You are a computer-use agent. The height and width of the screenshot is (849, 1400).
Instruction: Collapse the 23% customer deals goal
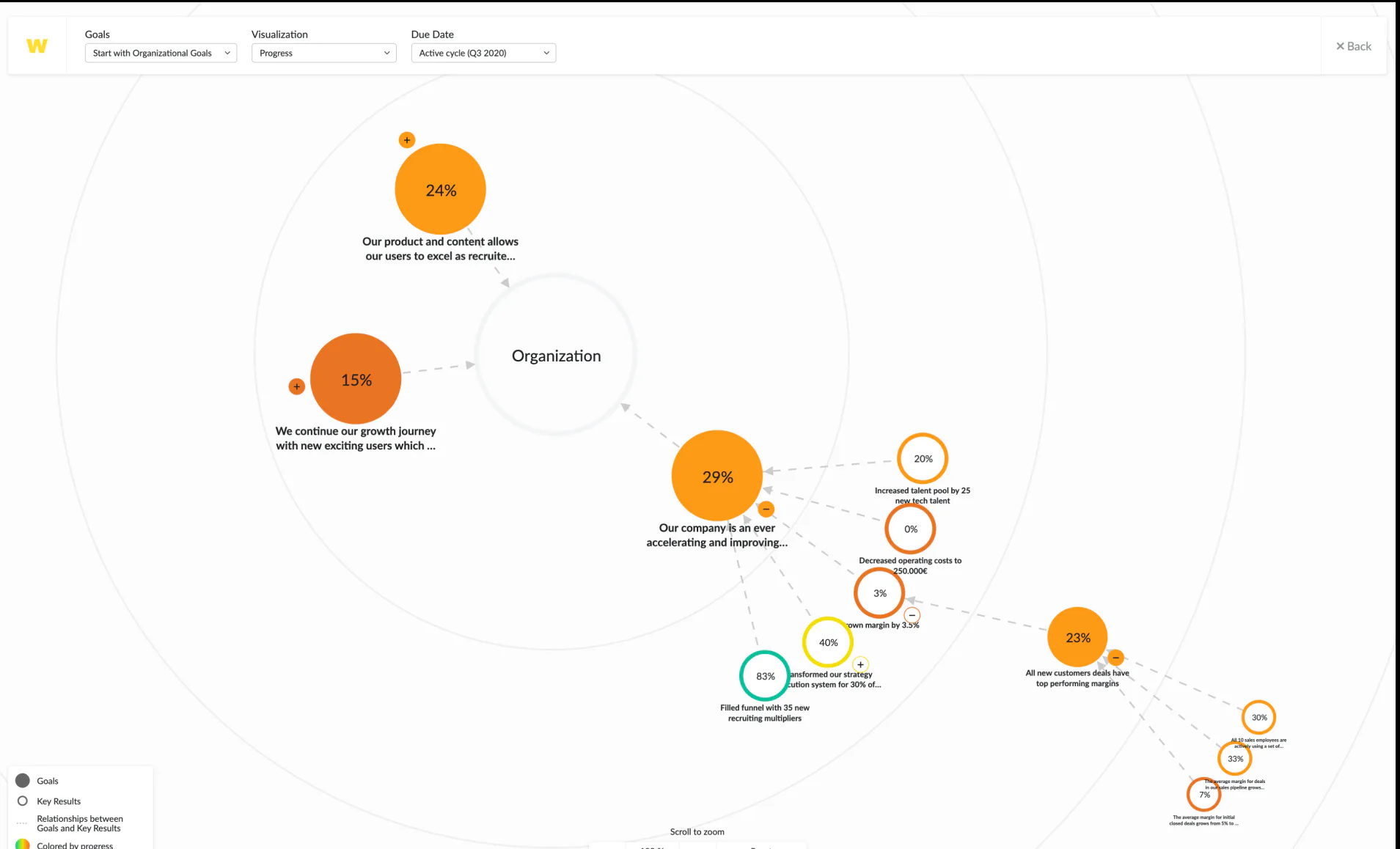(1115, 658)
